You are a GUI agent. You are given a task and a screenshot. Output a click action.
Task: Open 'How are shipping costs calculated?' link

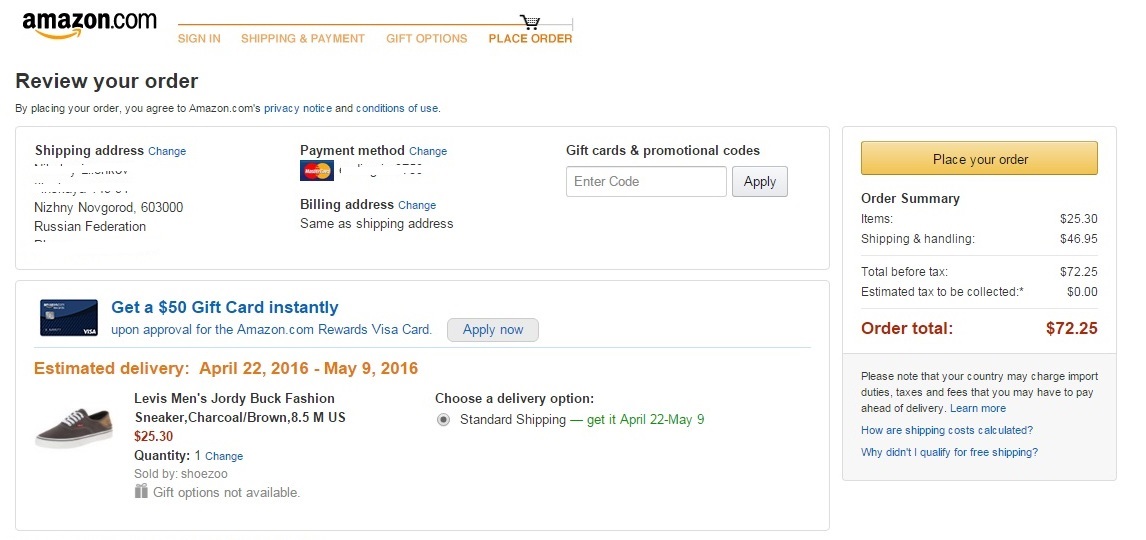point(946,430)
